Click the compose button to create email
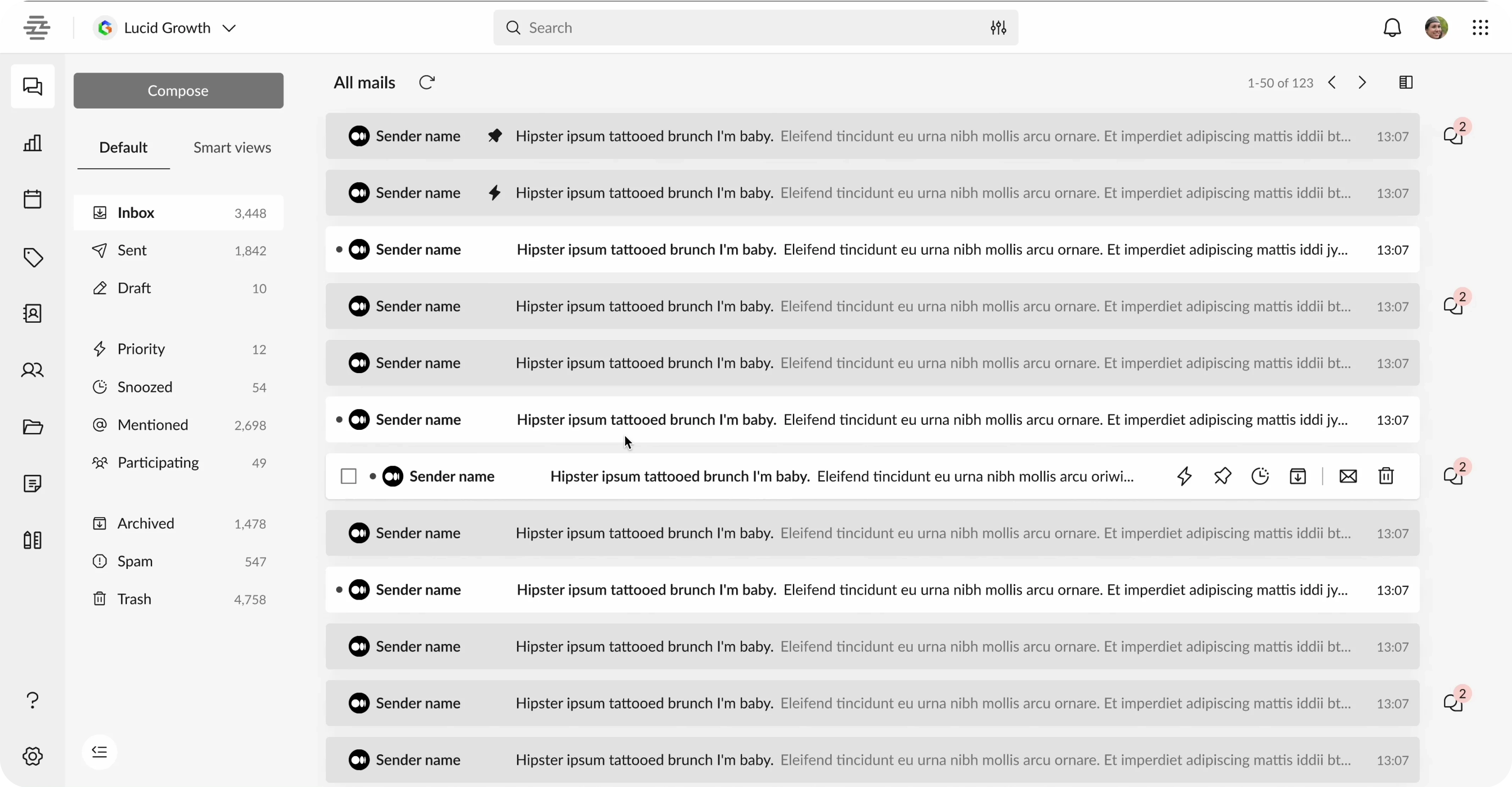This screenshot has height=787, width=1512. coord(178,90)
